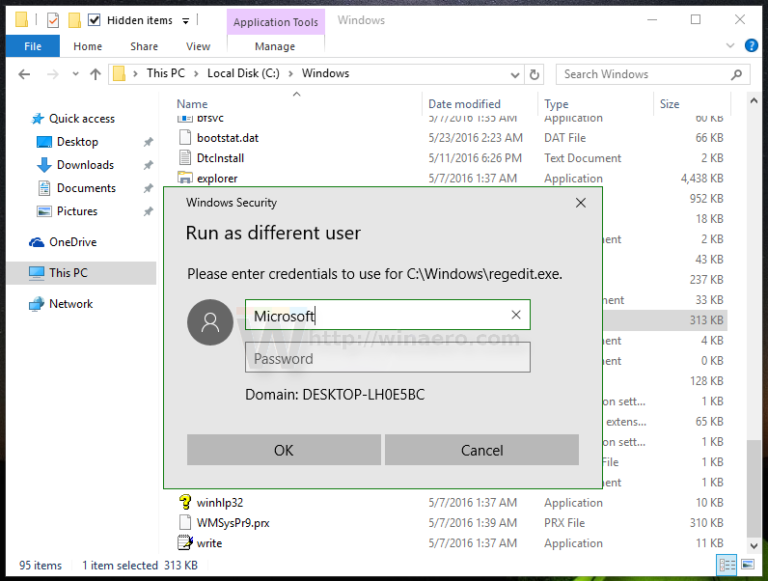This screenshot has height=581, width=768.
Task: Open Customize Quick Access Toolbar dropdown
Action: [x=187, y=20]
